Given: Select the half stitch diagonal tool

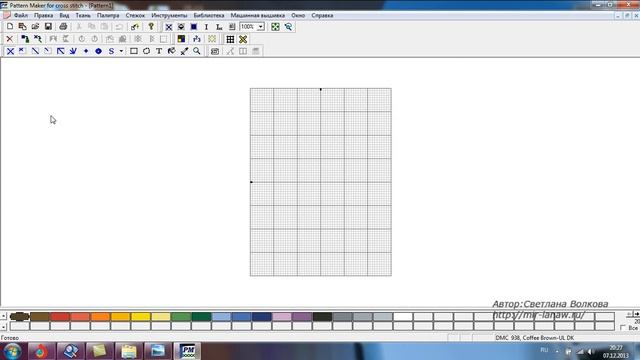Looking at the screenshot, I should point(36,51).
